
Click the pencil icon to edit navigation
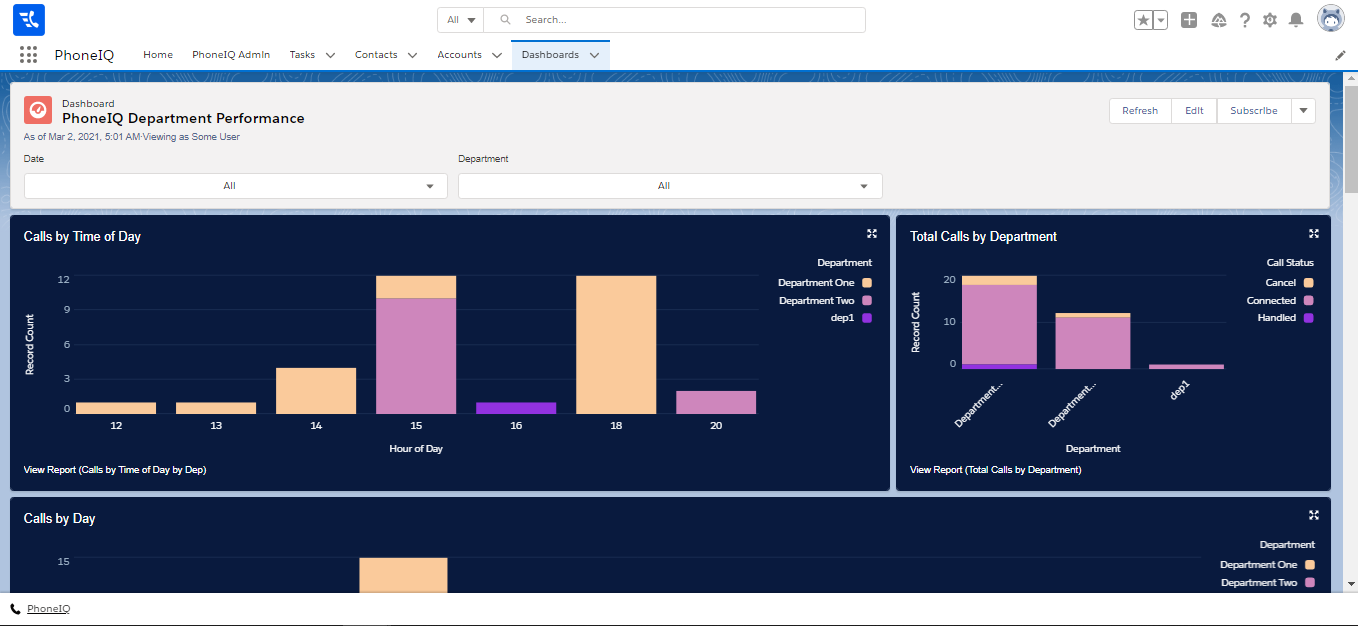1340,56
